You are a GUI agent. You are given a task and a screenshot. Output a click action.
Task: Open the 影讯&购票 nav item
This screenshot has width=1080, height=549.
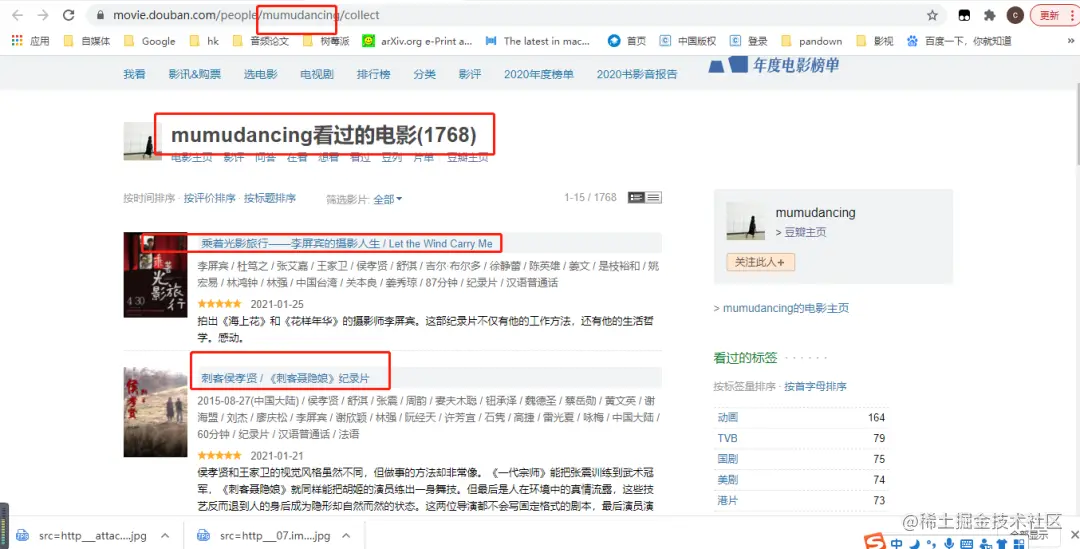[x=194, y=74]
